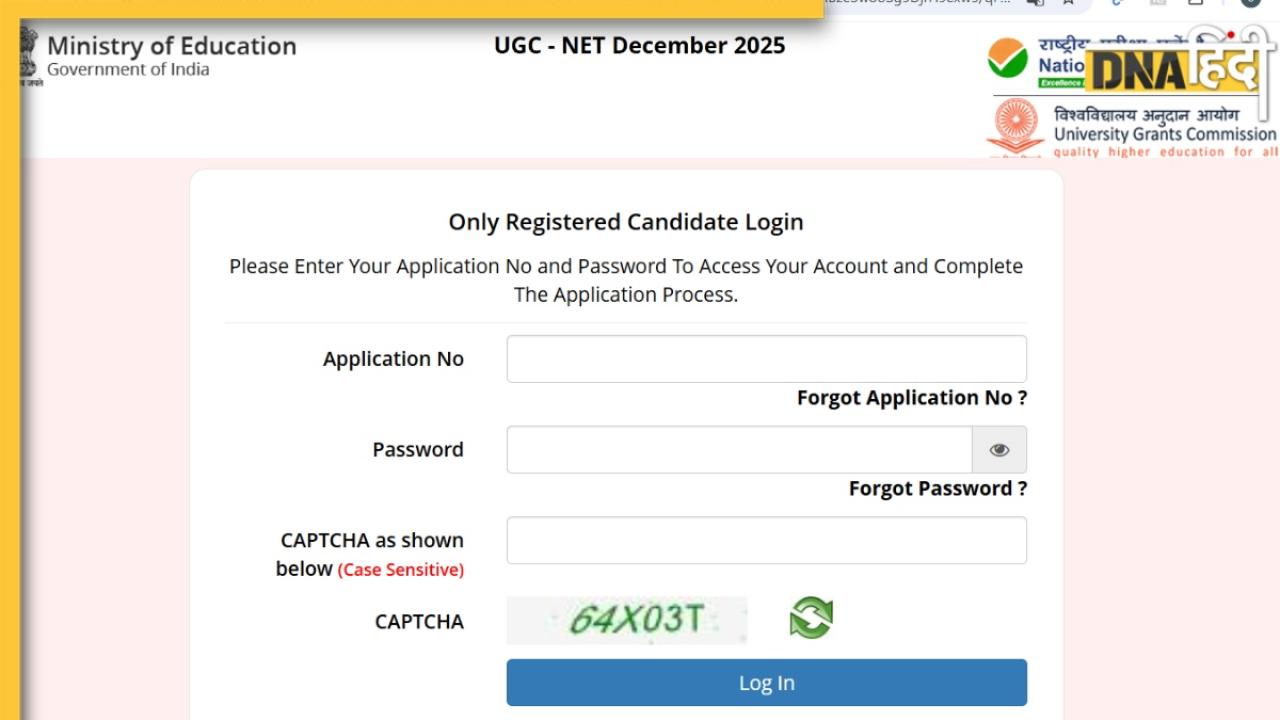The width and height of the screenshot is (1280, 720).
Task: Click the 64X03T CAPTCHA image
Action: click(627, 620)
